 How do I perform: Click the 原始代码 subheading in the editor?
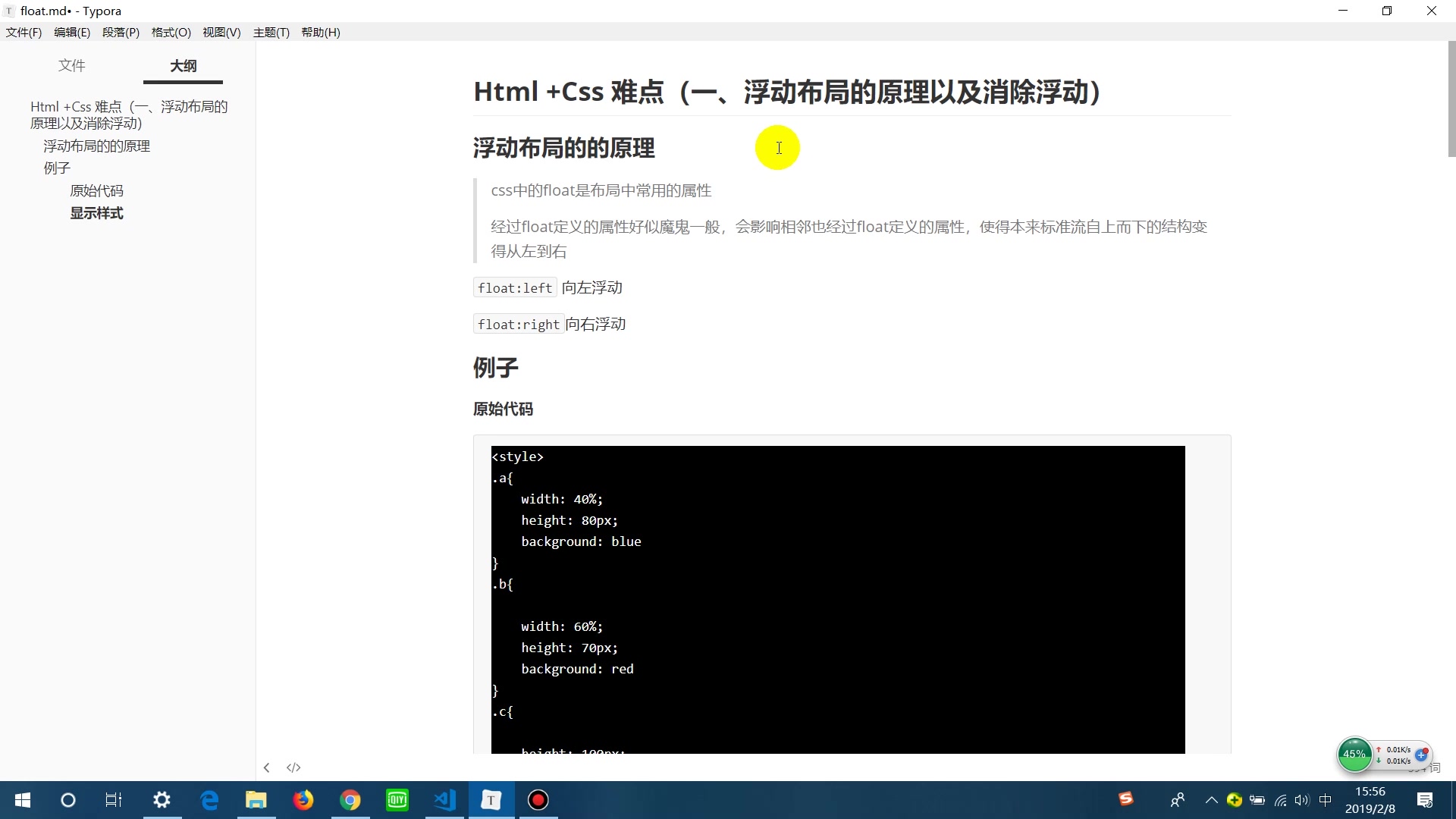coord(503,409)
